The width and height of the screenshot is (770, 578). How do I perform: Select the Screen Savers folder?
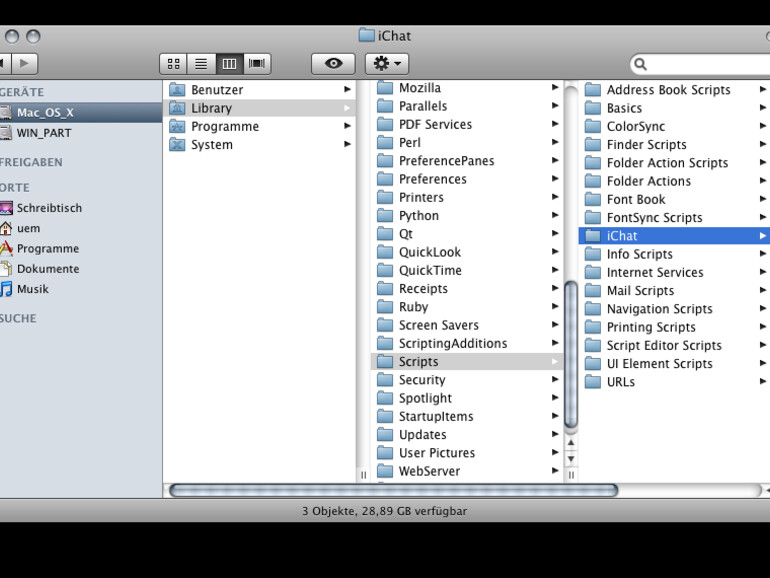(x=467, y=325)
